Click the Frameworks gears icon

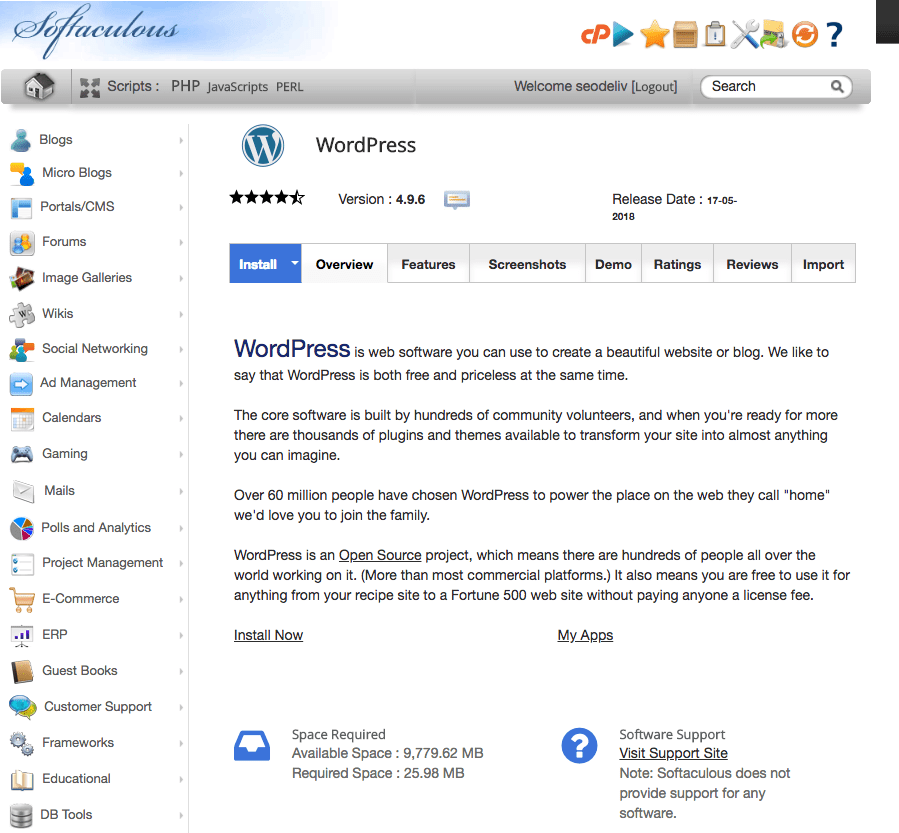[x=22, y=743]
